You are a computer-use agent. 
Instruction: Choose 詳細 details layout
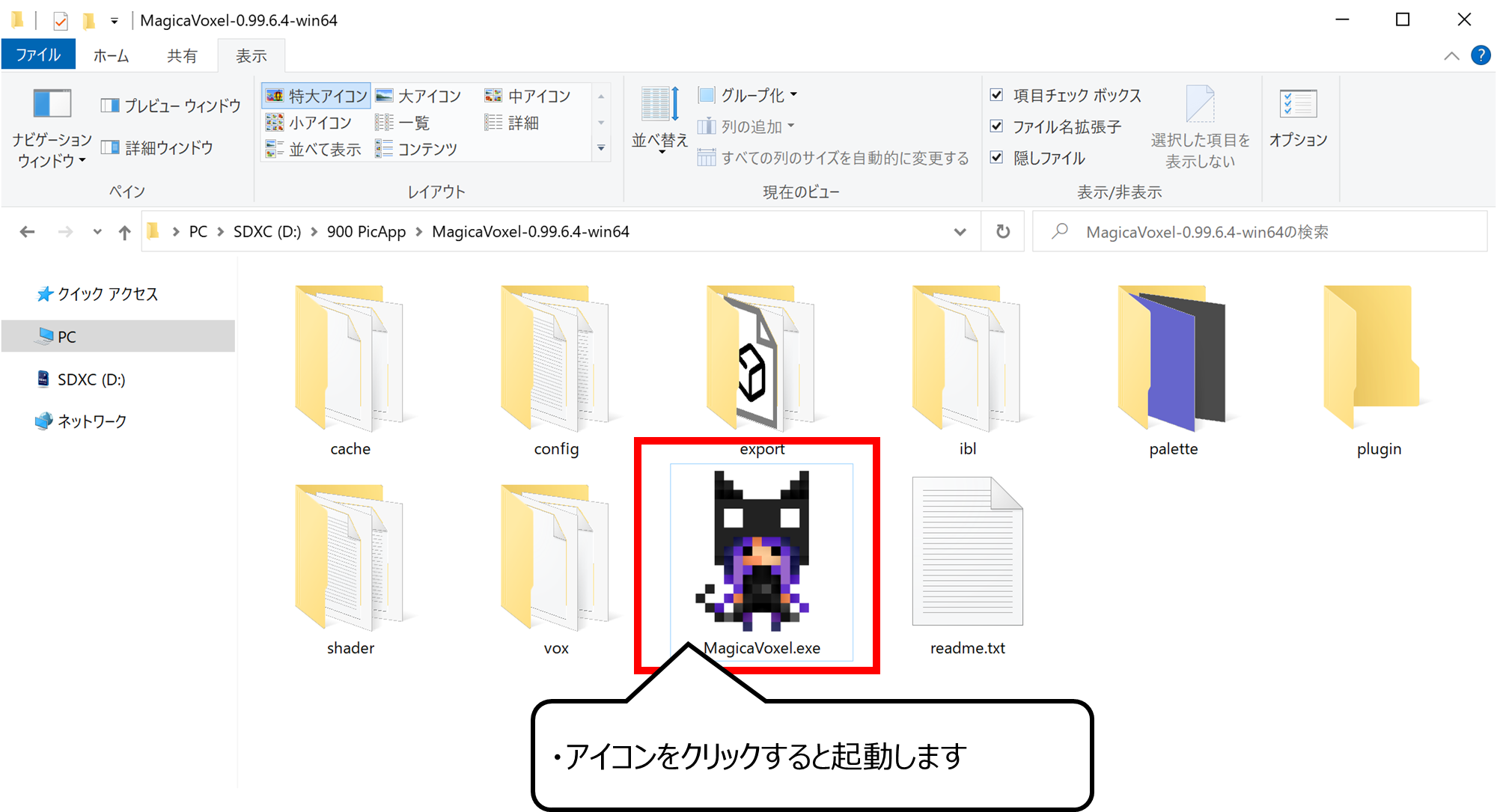tap(512, 122)
